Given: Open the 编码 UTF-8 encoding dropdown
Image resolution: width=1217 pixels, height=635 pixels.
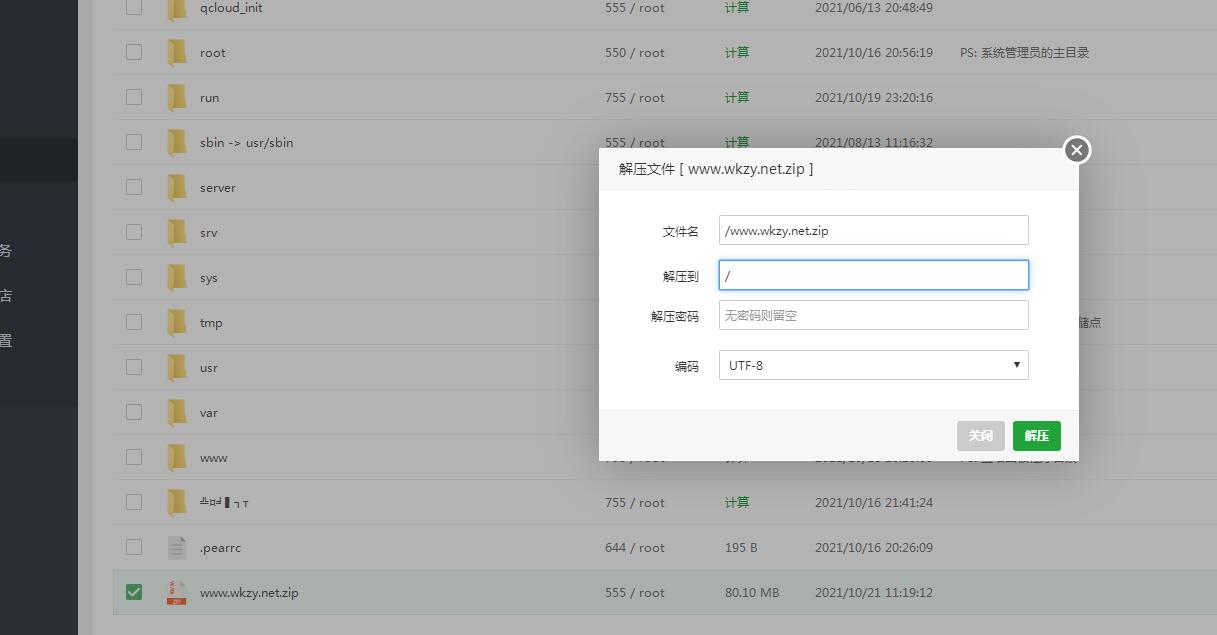Looking at the screenshot, I should click(873, 365).
